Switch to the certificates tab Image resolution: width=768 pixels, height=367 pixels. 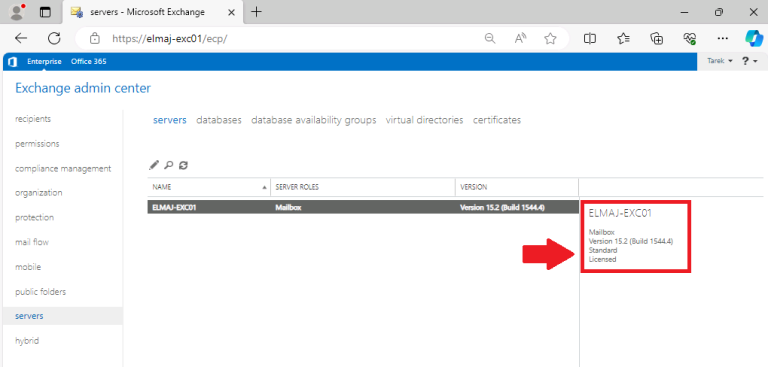tap(497, 120)
